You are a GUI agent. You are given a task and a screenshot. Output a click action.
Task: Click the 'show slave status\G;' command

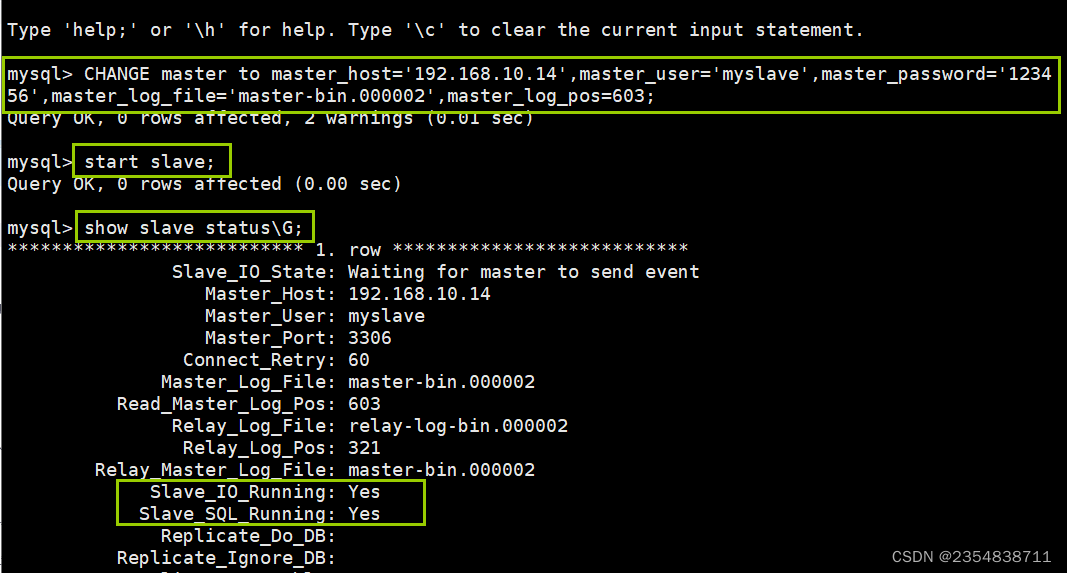click(x=193, y=227)
